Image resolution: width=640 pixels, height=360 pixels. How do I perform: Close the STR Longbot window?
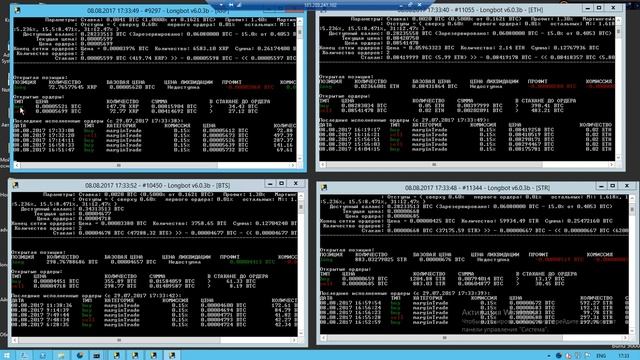627,186
